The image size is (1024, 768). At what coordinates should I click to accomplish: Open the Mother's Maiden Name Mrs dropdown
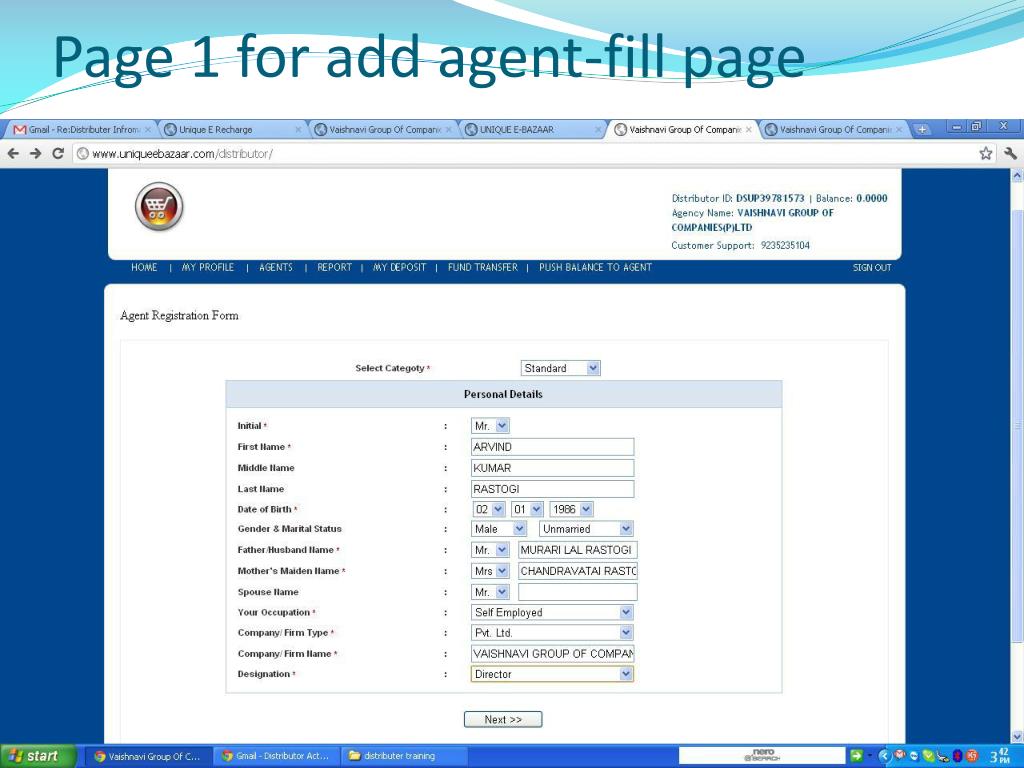(x=490, y=571)
